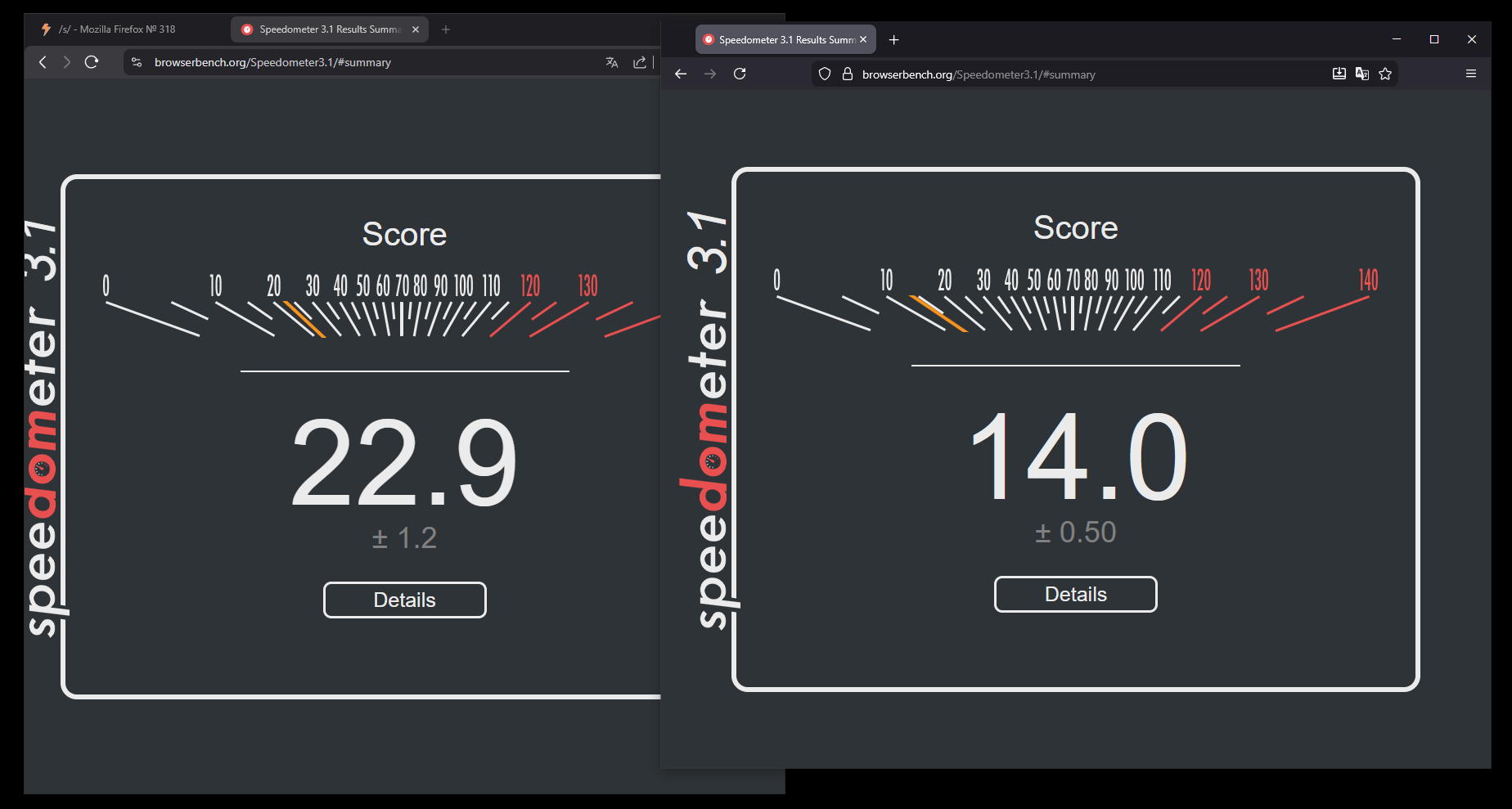Click the padlock site security icon
The image size is (1512, 809).
848,74
